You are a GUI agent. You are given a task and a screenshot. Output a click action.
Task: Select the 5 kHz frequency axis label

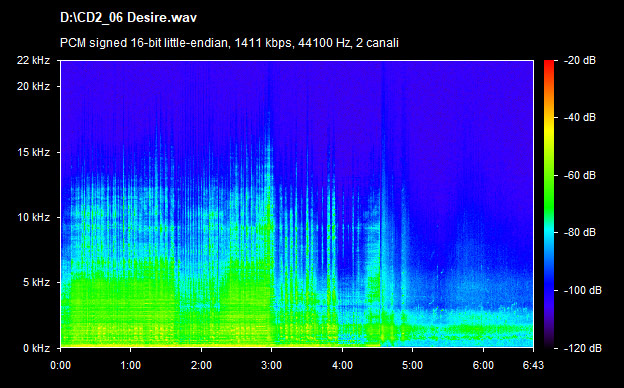coord(36,283)
